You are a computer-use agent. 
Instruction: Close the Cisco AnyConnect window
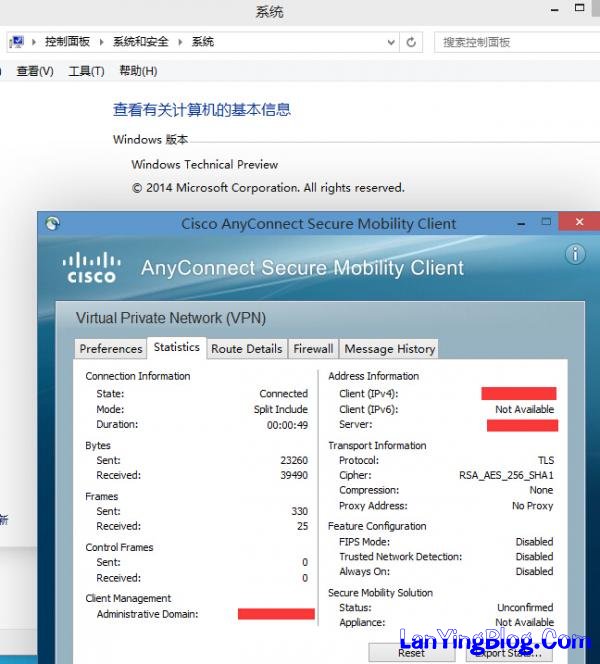pos(579,221)
